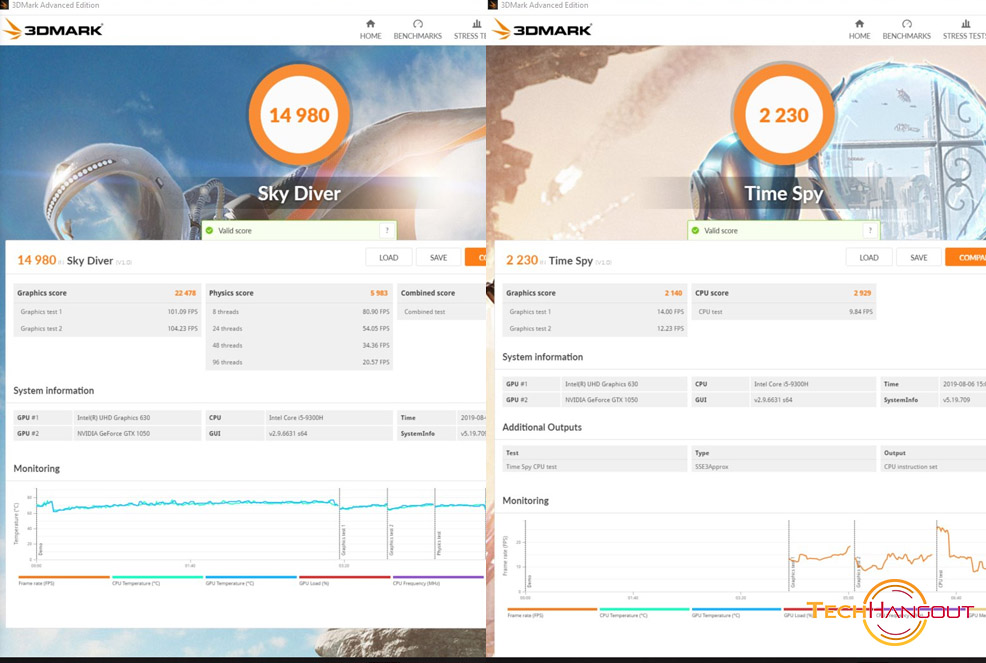986x663 pixels.
Task: Toggle Frame rate (FPS) legend in Time Spy monitoring
Action: (551, 613)
